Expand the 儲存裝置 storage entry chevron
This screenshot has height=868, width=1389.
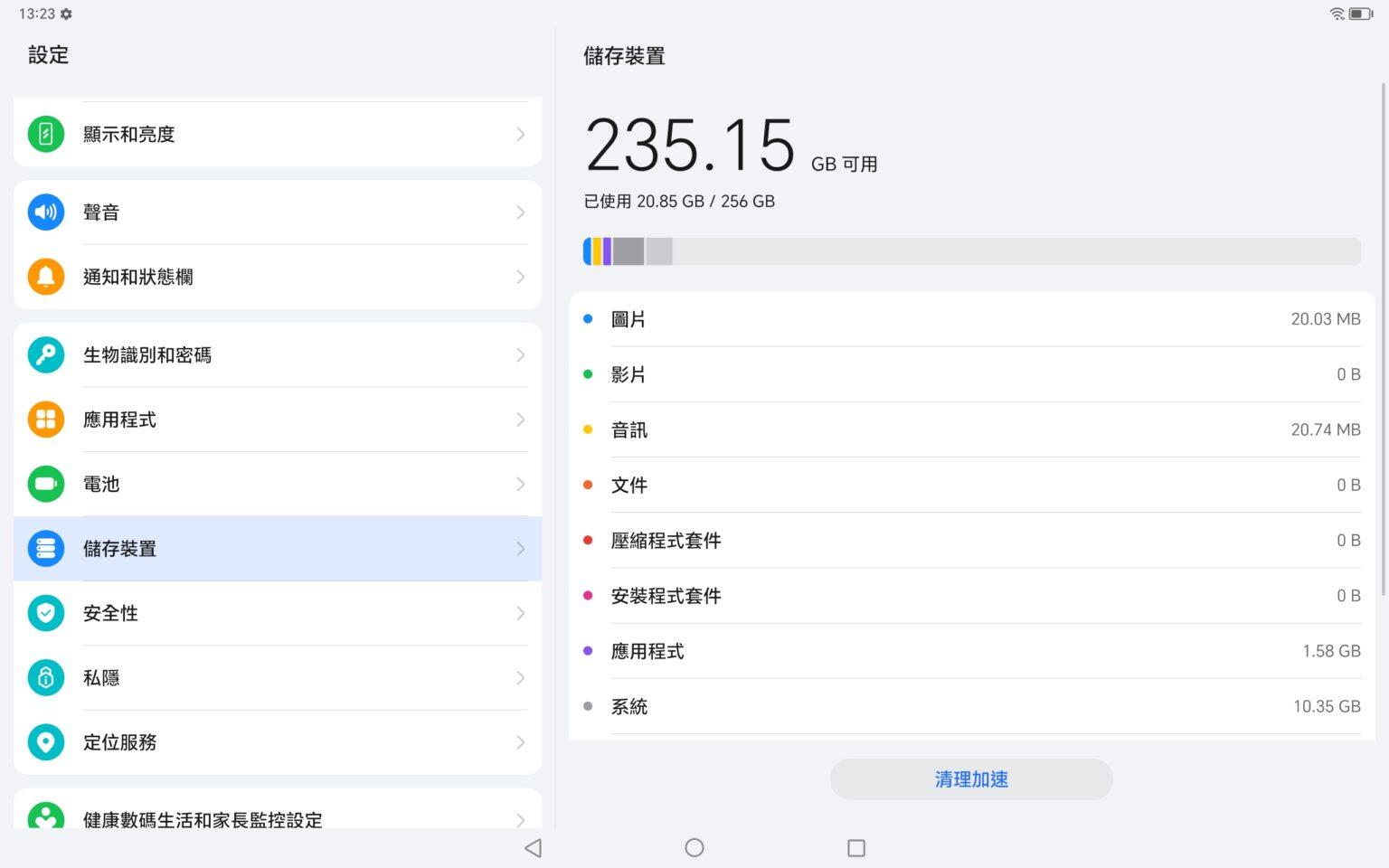point(520,549)
